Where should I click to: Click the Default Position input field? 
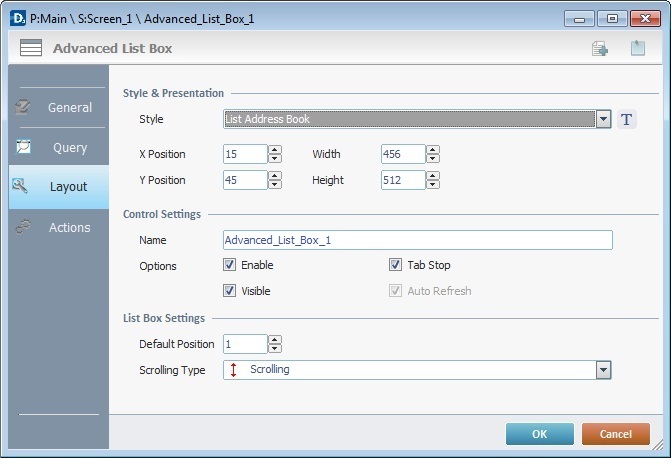pyautogui.click(x=246, y=344)
